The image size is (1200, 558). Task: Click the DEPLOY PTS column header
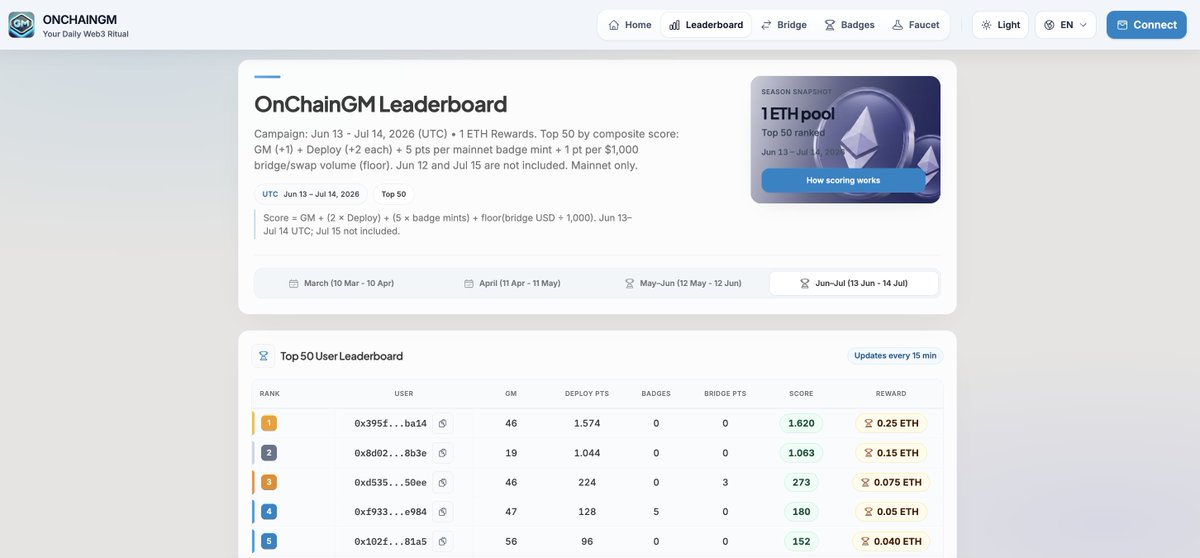point(586,394)
